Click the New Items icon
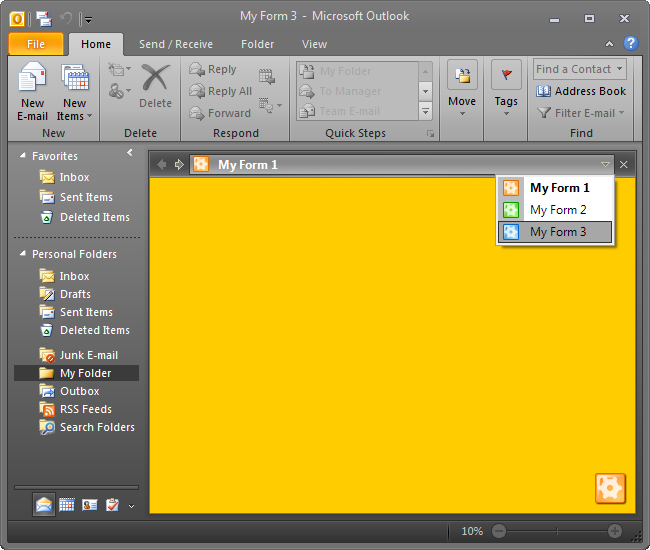650x550 pixels. (75, 79)
